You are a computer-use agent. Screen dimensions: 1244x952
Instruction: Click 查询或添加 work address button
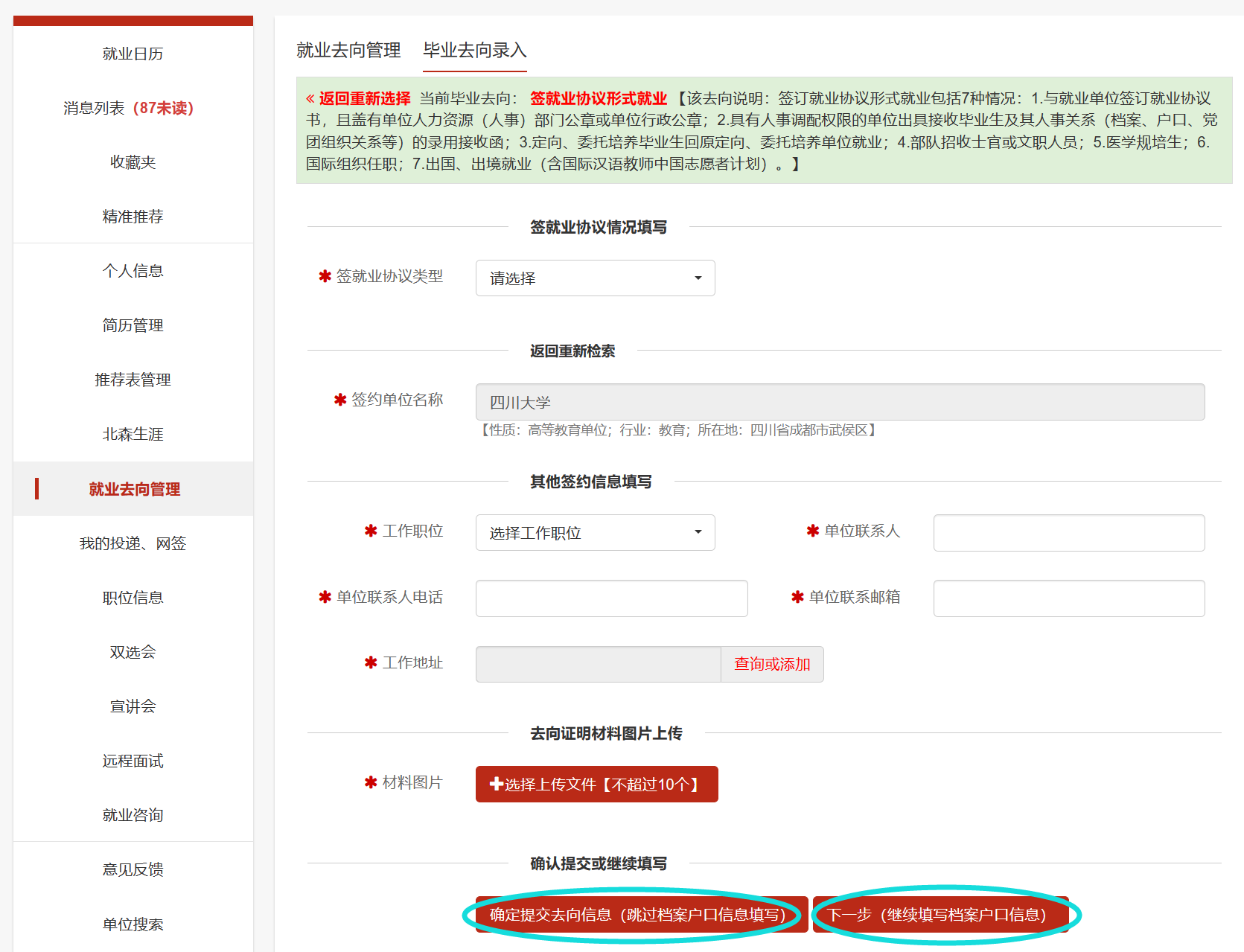tap(772, 664)
